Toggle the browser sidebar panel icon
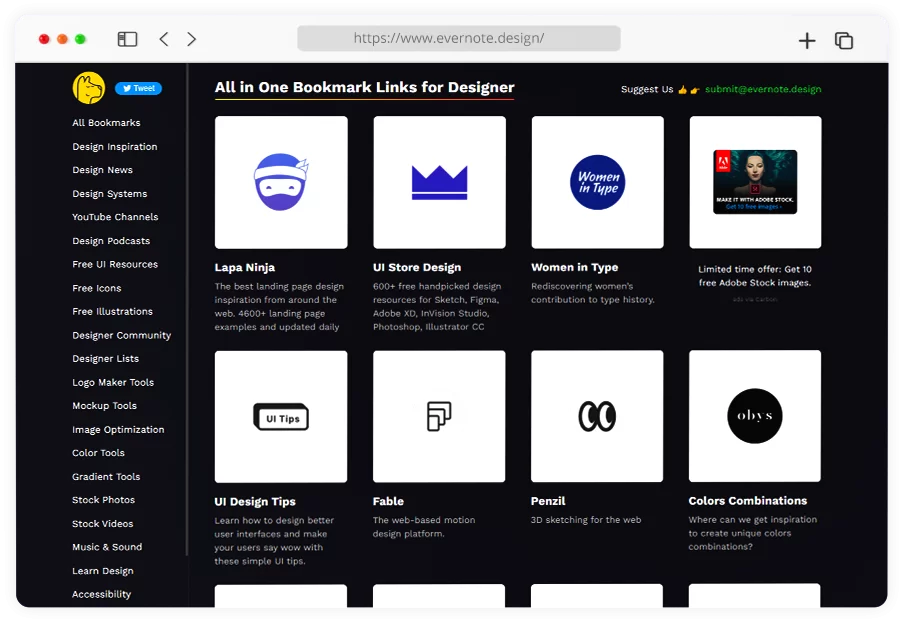 [x=127, y=39]
